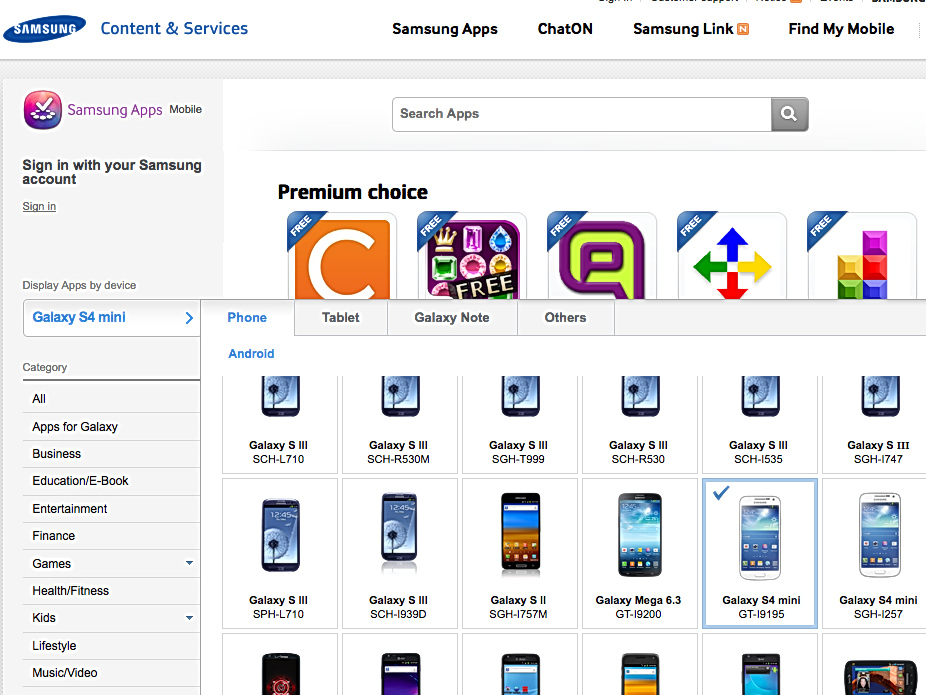Select the Finance category
Image resolution: width=926 pixels, height=695 pixels.
pos(112,536)
